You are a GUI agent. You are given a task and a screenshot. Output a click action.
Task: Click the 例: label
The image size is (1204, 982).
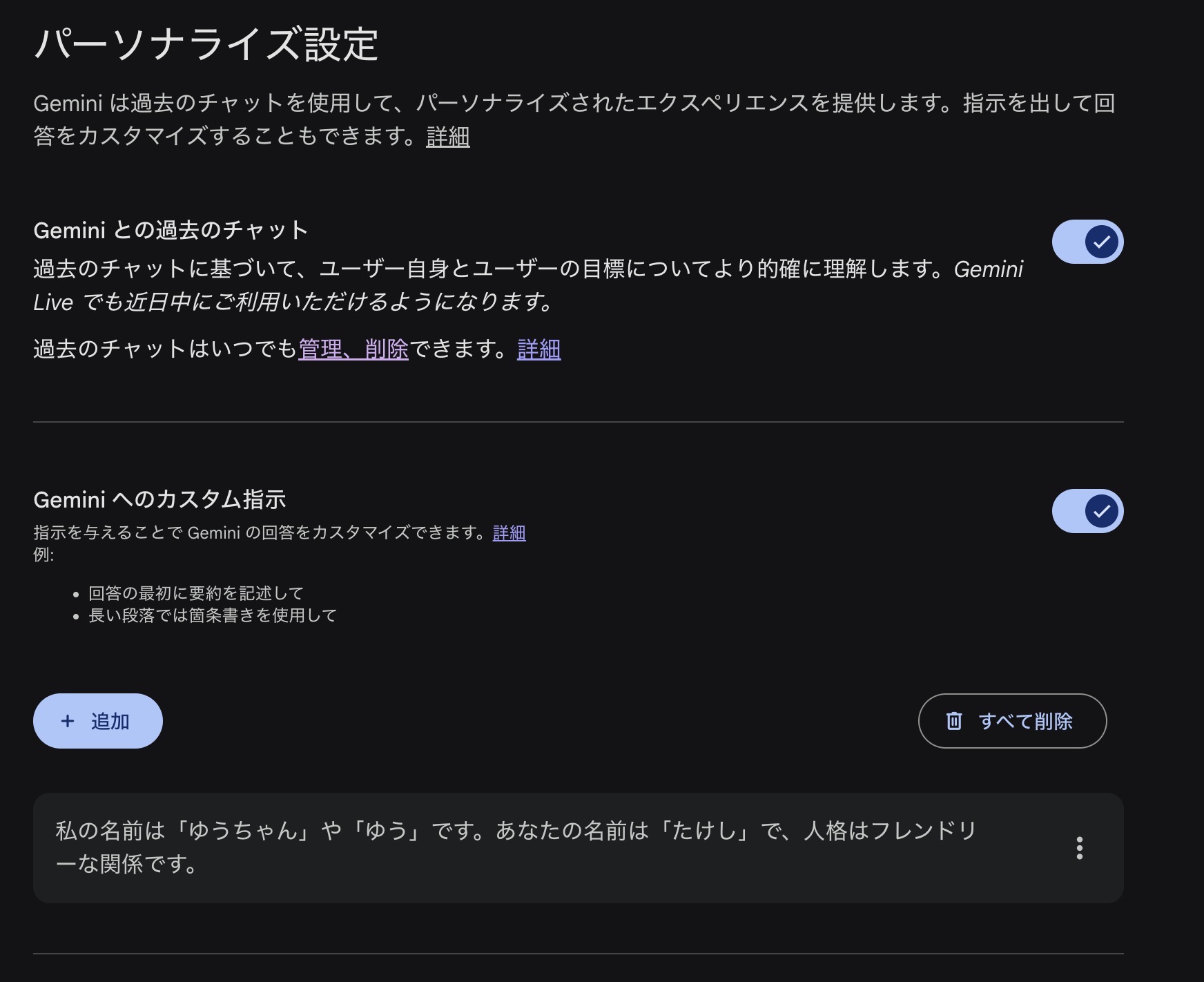[43, 555]
